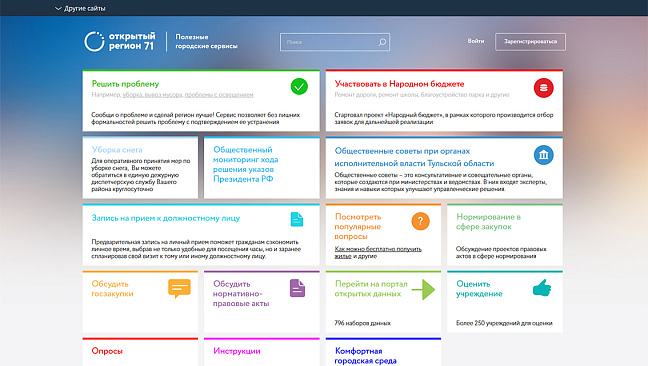Click the red coins budget icon

[x=543, y=88]
